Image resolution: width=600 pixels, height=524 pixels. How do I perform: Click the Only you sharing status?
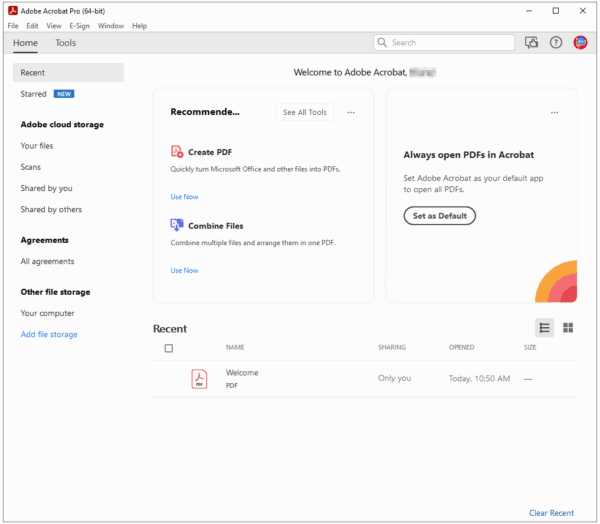click(x=395, y=378)
